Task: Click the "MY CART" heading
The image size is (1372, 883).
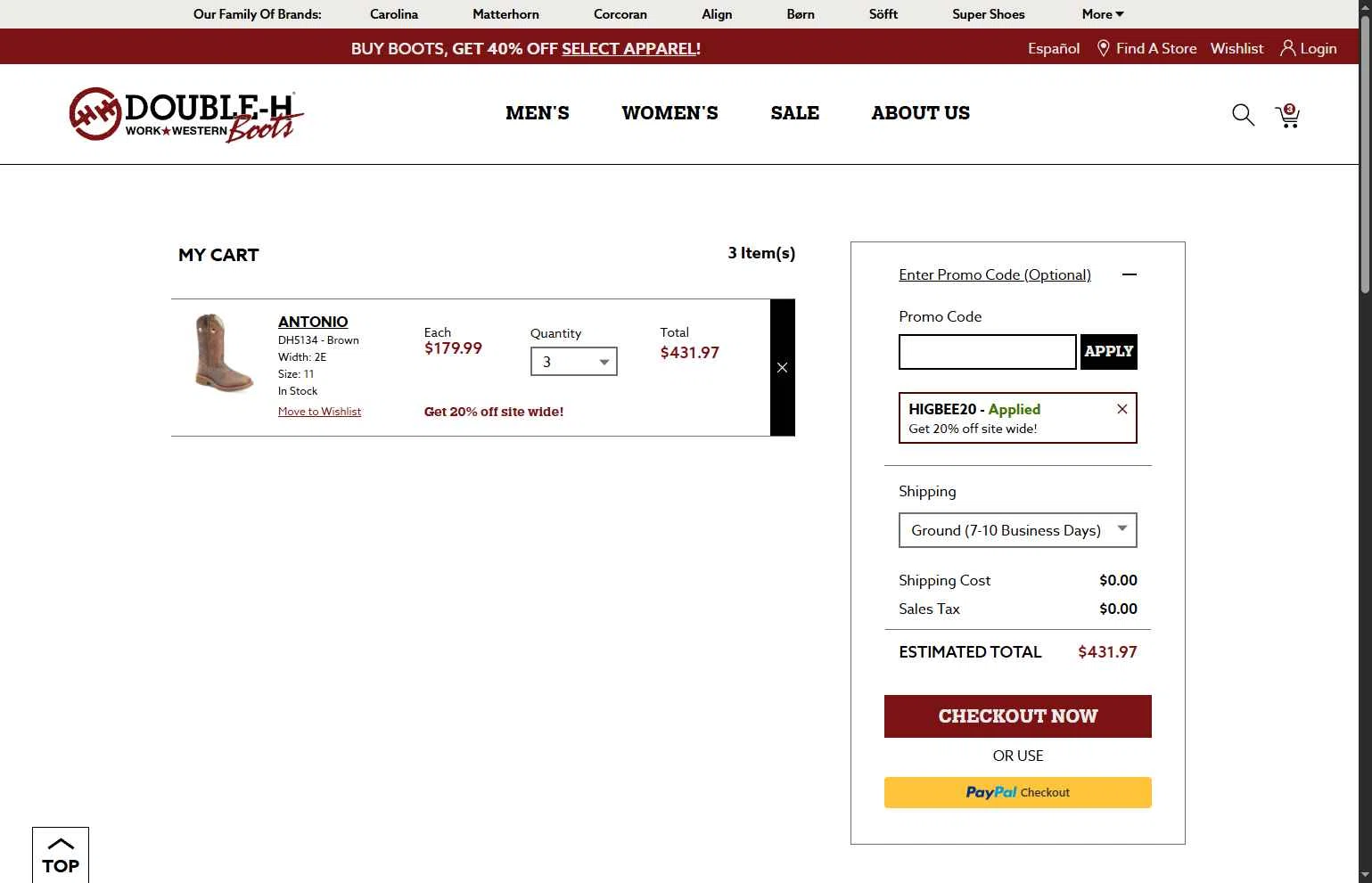Action: (218, 255)
